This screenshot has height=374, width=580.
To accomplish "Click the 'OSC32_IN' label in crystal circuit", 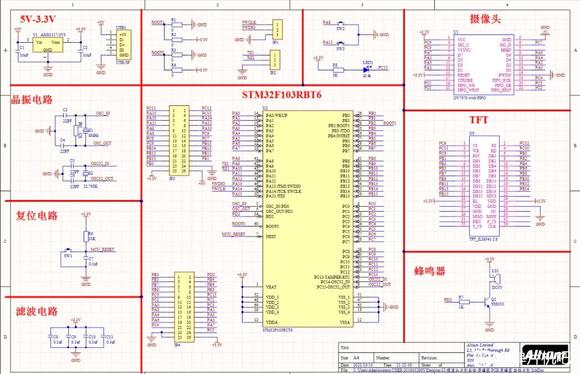I will pyautogui.click(x=100, y=164).
